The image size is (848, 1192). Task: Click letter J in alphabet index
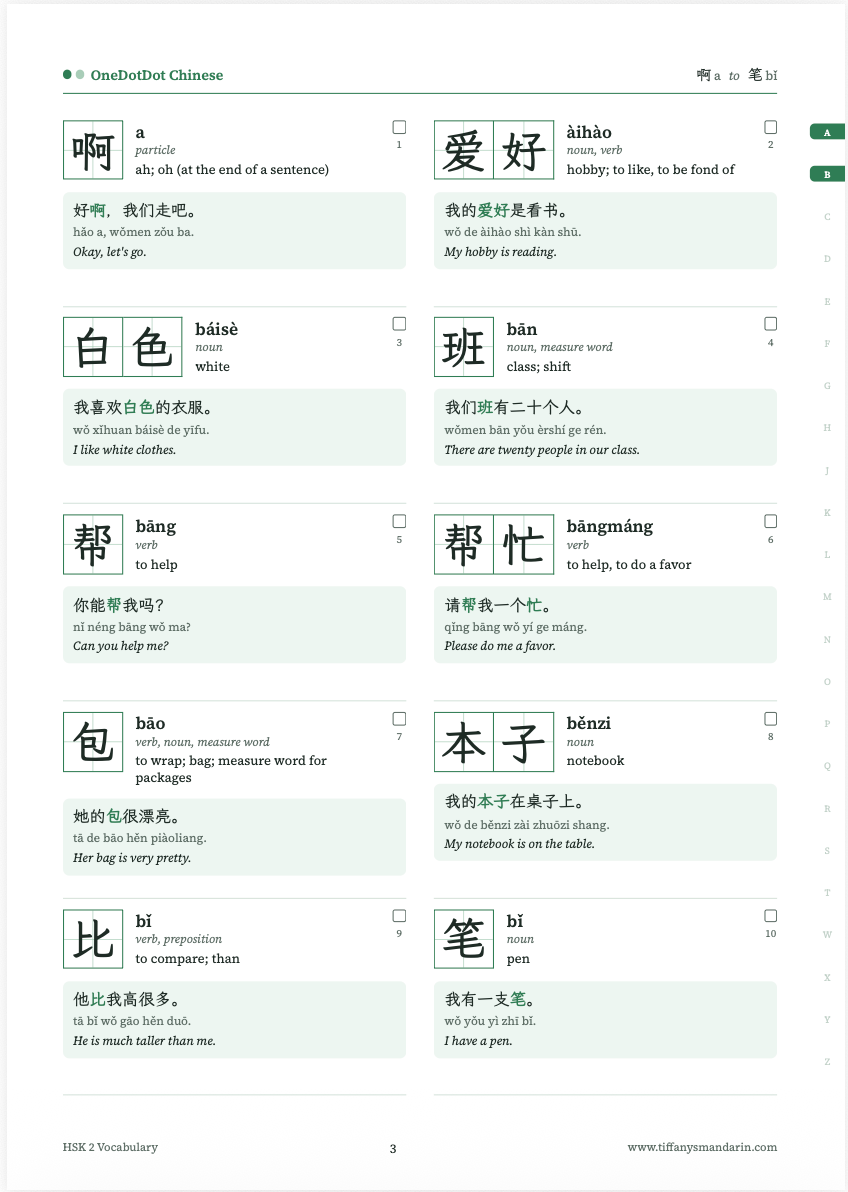coord(827,471)
